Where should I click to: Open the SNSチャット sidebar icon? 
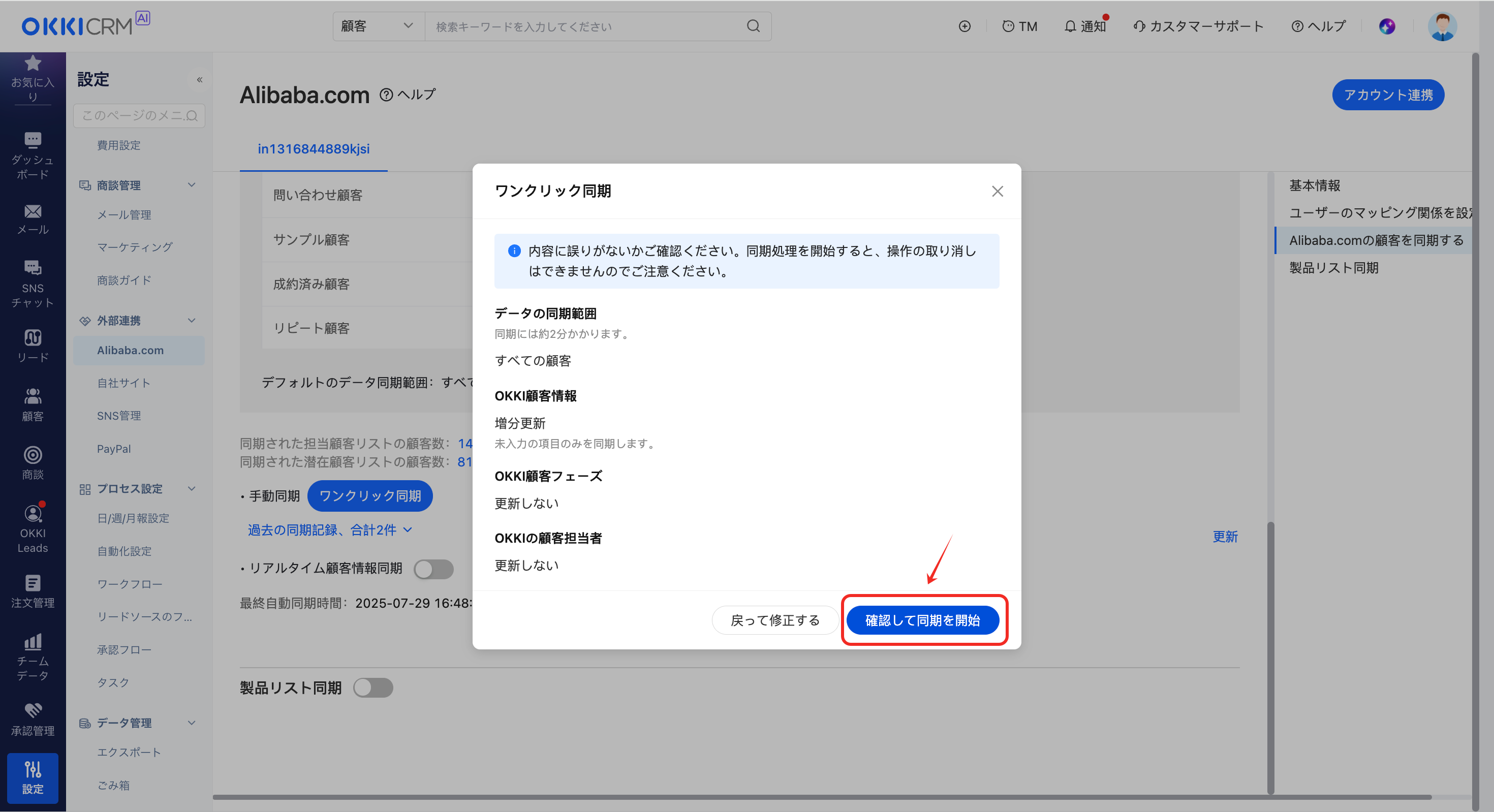[33, 267]
